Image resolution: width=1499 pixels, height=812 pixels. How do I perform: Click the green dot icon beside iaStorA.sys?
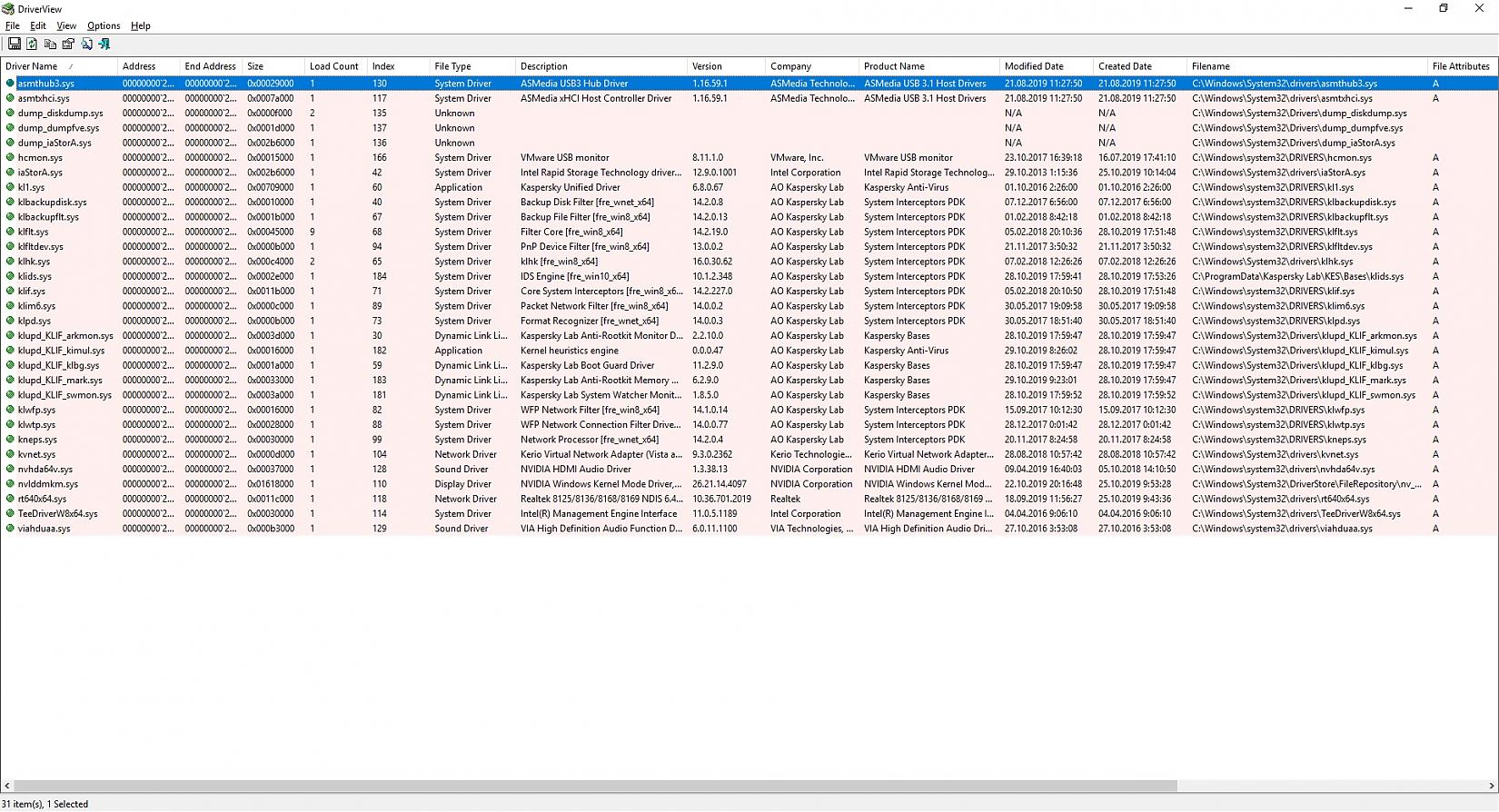10,173
